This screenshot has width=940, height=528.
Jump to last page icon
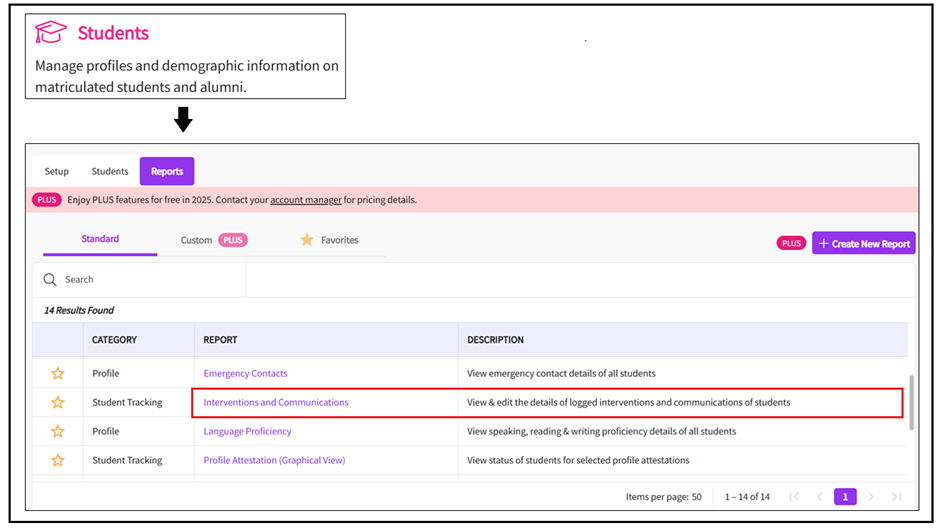pos(897,497)
